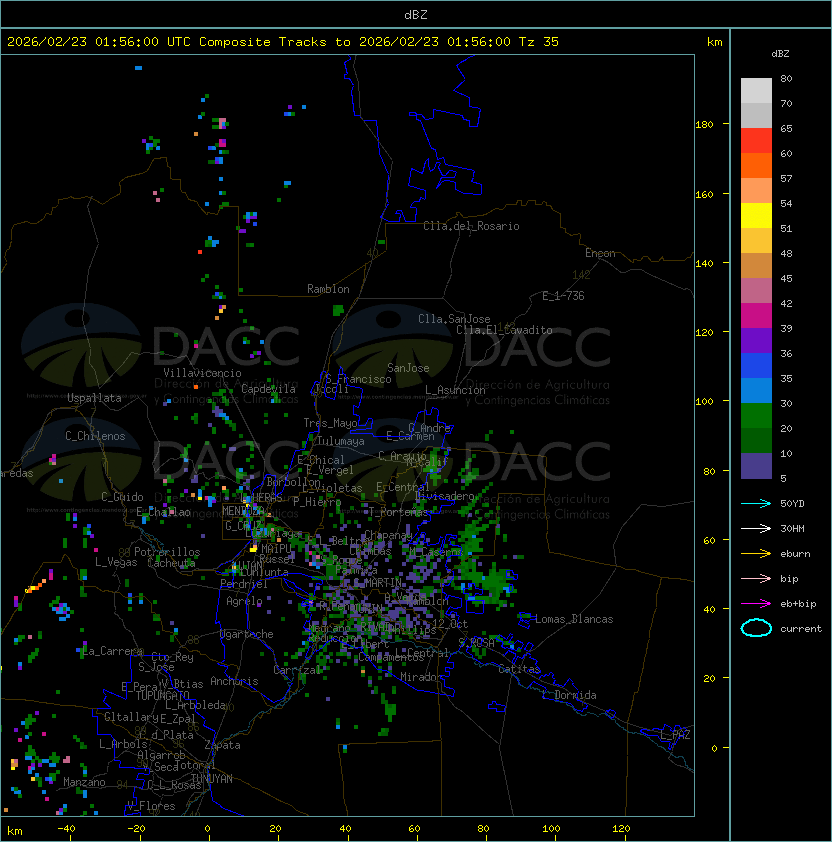
Task: Click the blue 36 dBZ color swatch
Action: (x=756, y=365)
